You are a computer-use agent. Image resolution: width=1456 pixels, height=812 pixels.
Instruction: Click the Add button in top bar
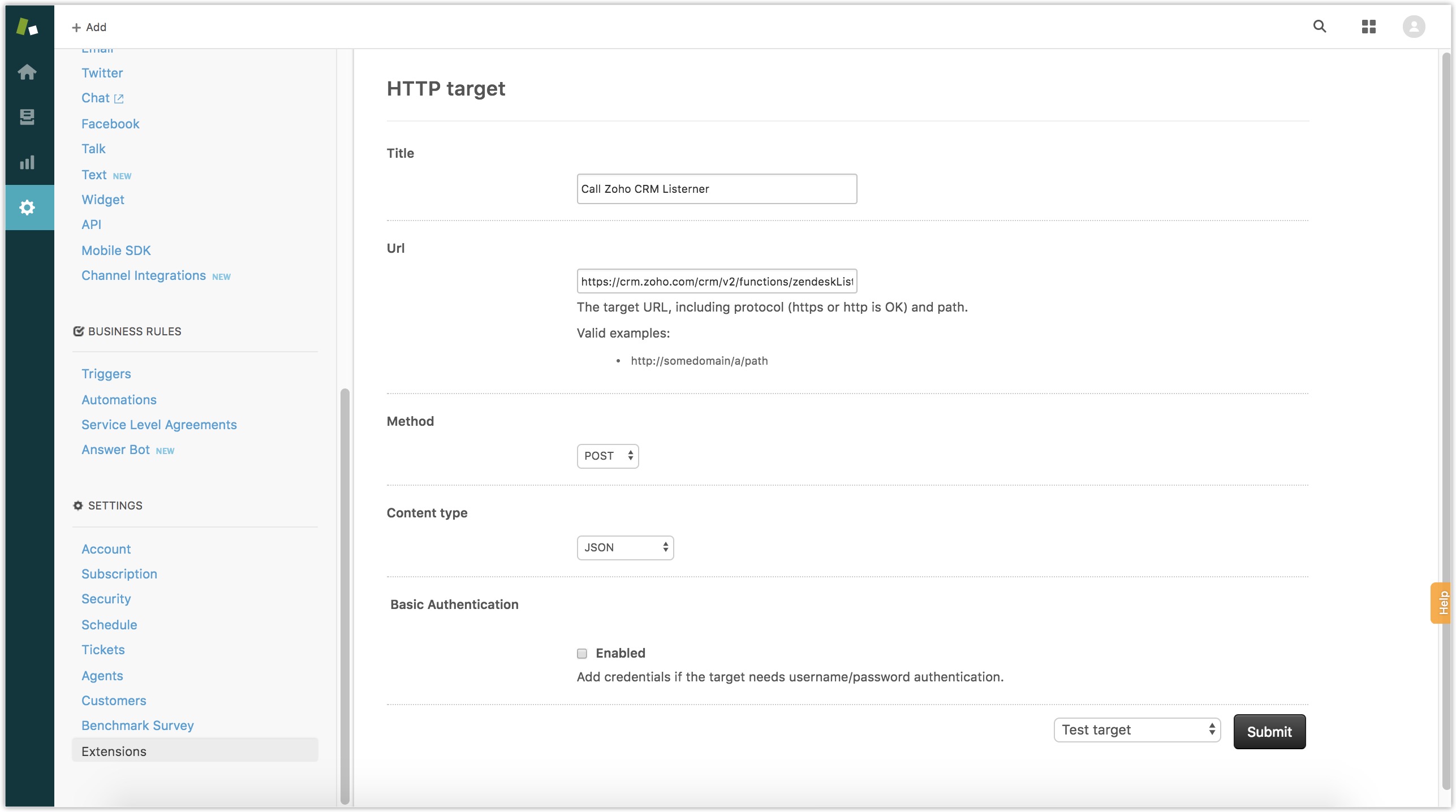[x=89, y=27]
